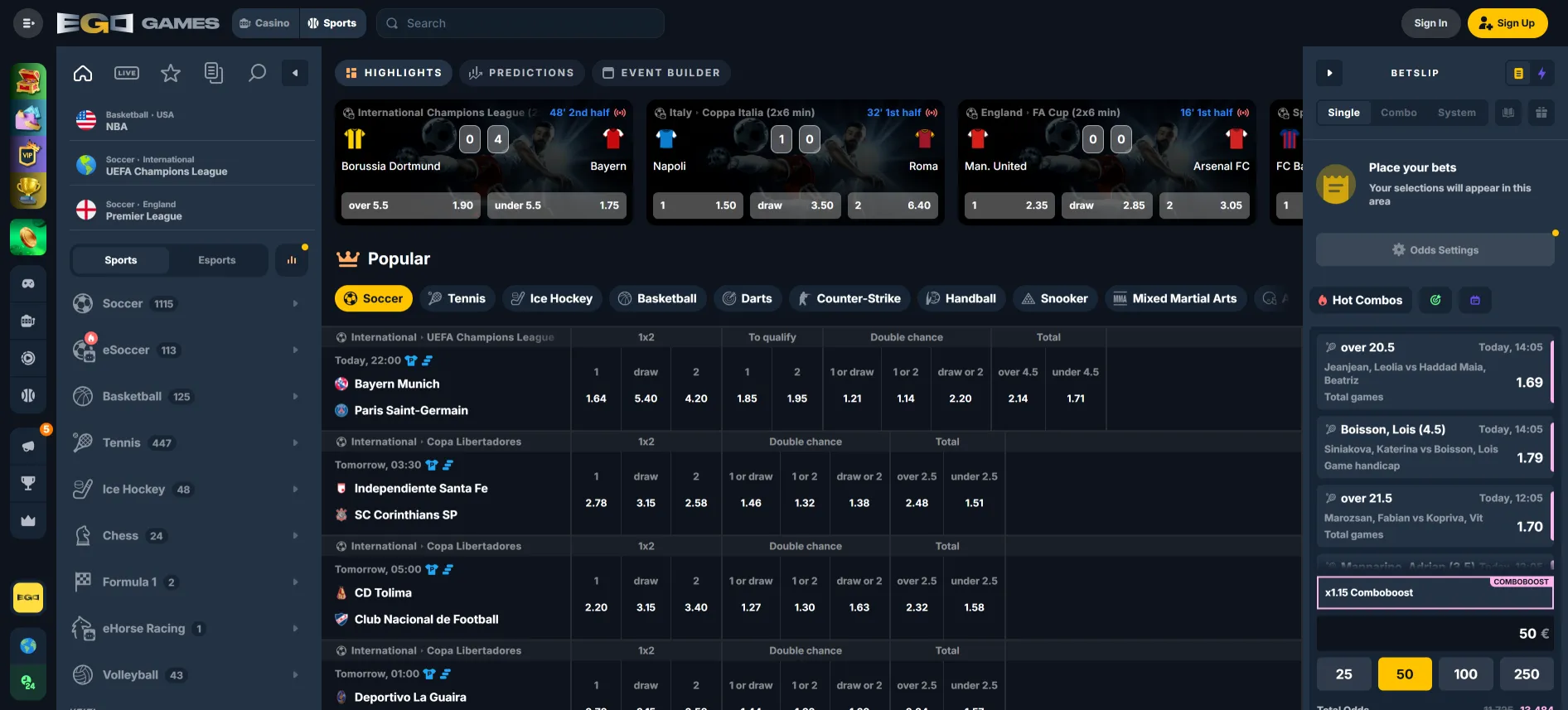Select 250 stake amount
This screenshot has width=1568, height=710.
coord(1527,674)
